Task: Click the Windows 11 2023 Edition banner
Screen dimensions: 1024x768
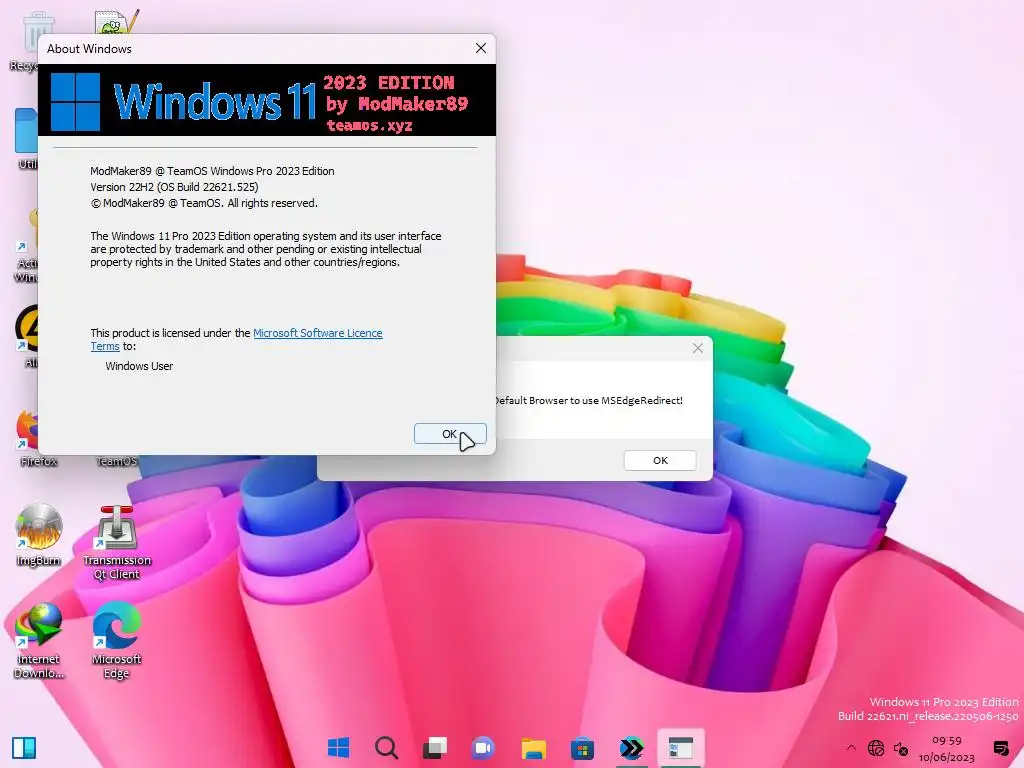Action: (x=267, y=100)
